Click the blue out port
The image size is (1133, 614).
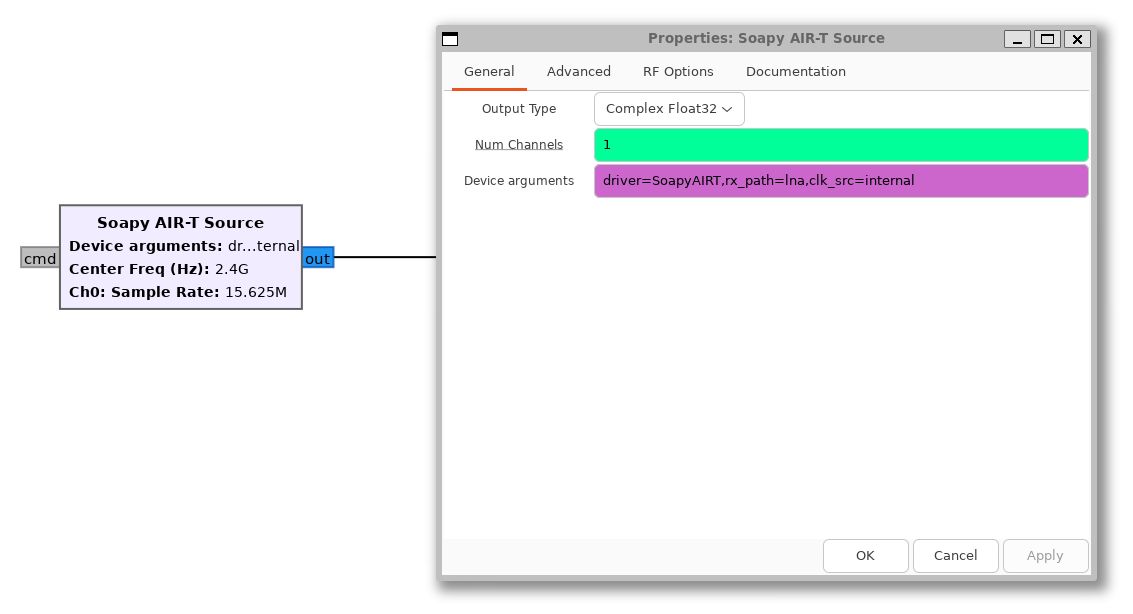pos(318,259)
